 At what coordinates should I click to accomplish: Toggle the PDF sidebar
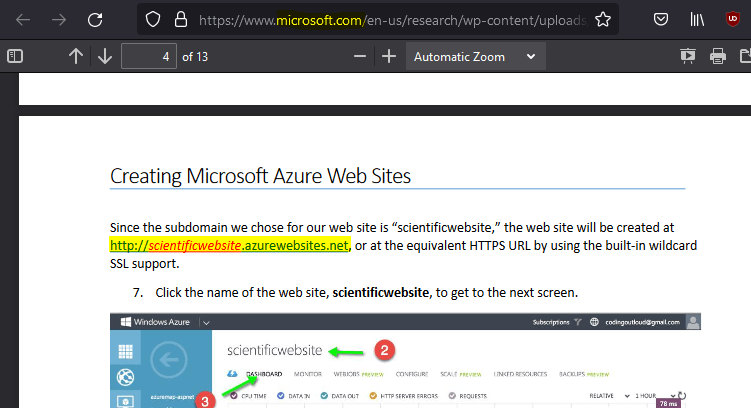pos(15,57)
